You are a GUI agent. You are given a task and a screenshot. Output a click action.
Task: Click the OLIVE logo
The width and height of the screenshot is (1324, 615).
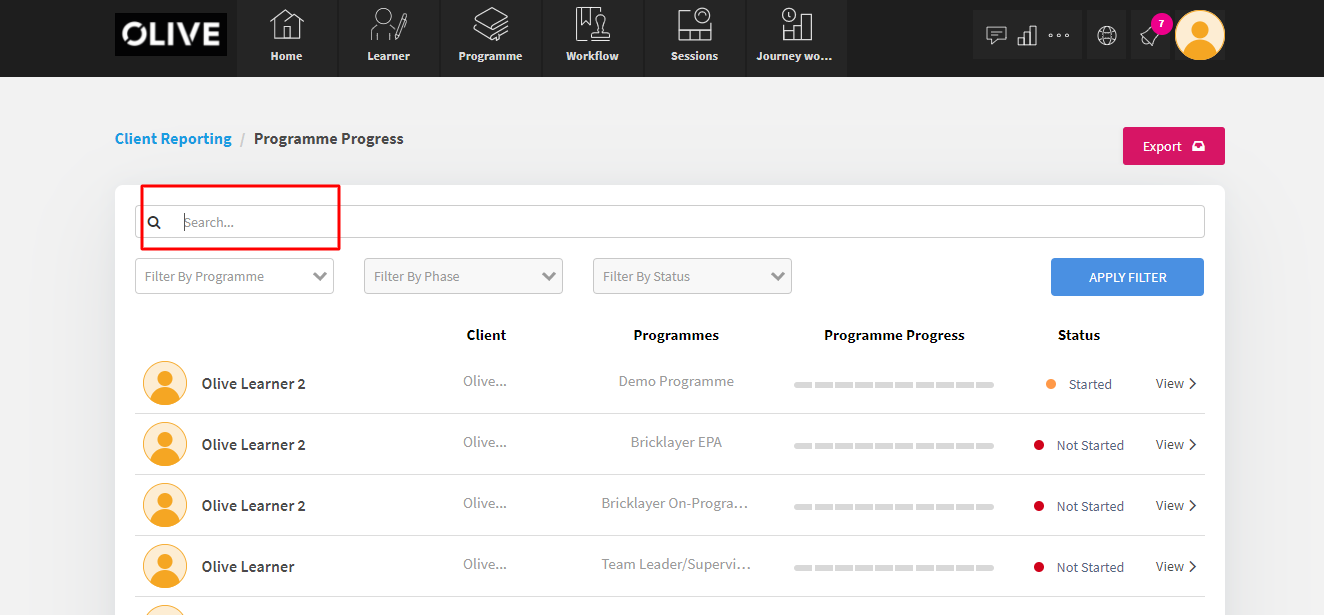[170, 34]
